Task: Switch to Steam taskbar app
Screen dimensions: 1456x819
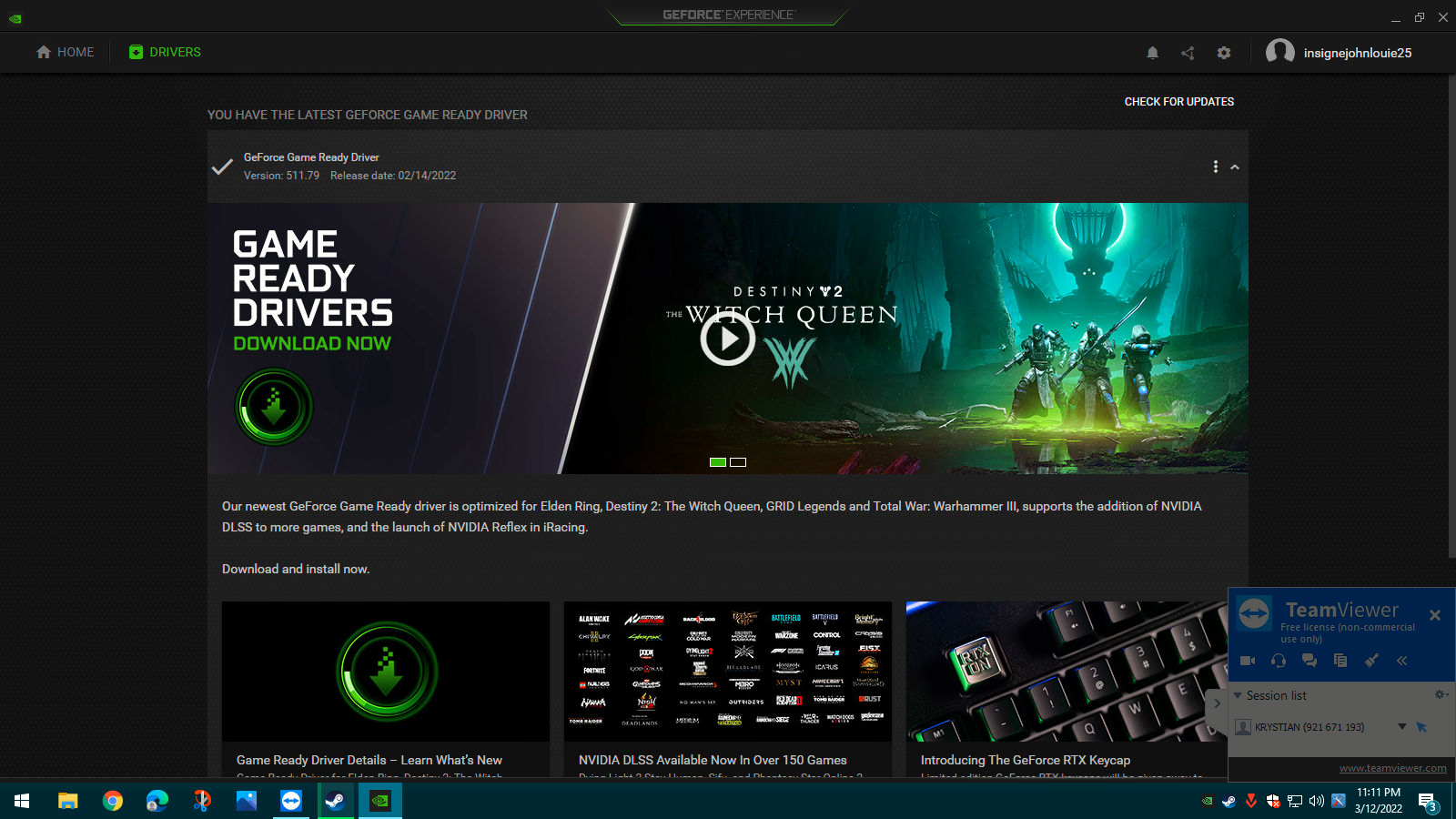Action: (336, 801)
